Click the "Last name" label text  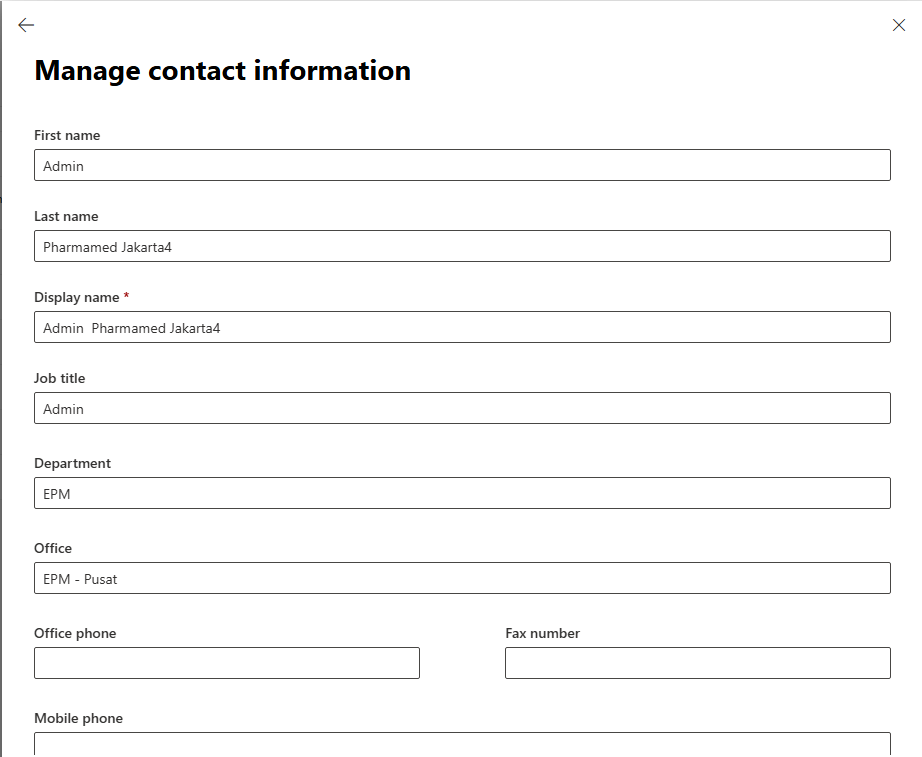click(66, 217)
